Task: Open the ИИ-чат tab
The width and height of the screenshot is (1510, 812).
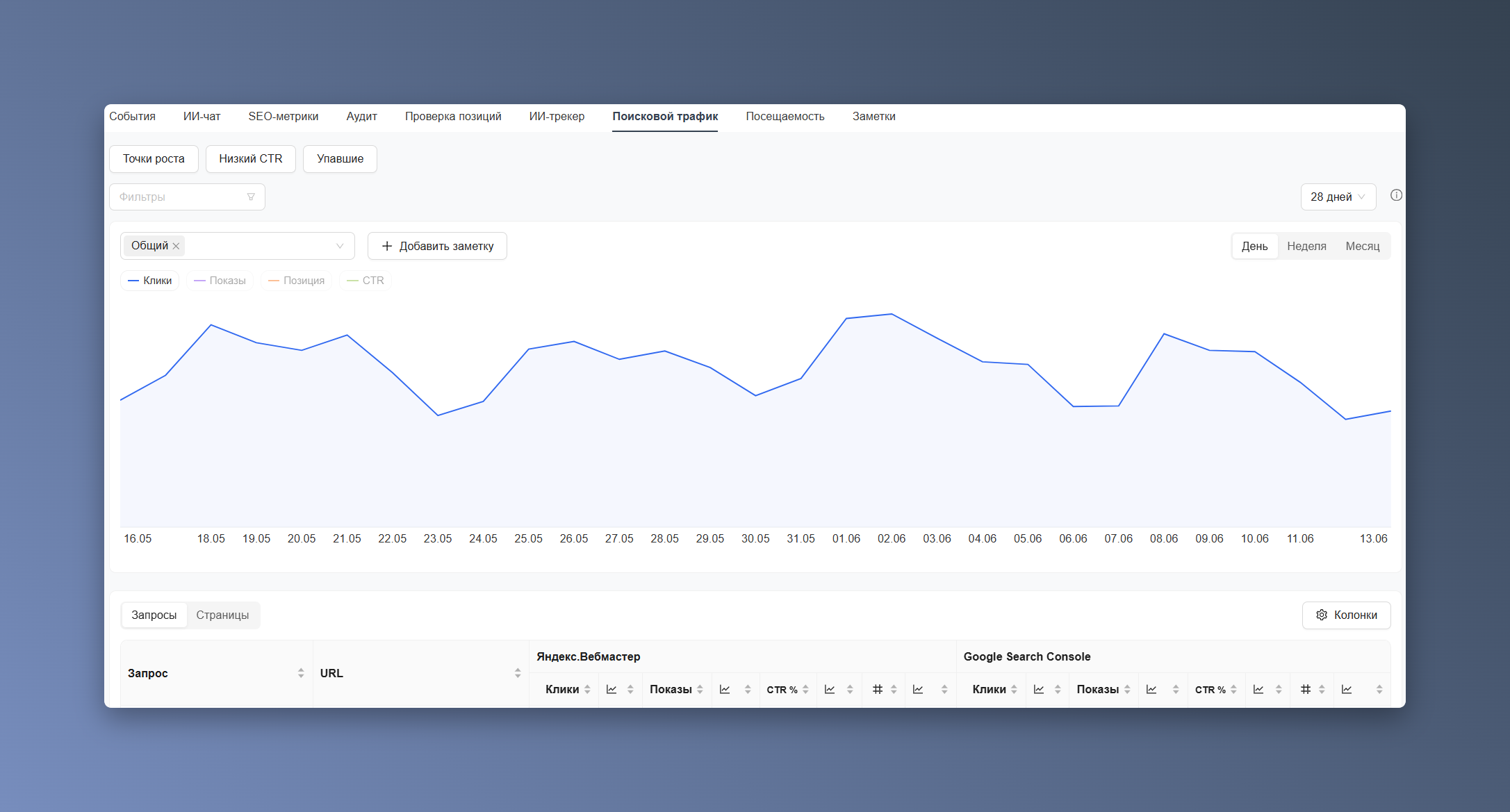Action: (x=202, y=116)
